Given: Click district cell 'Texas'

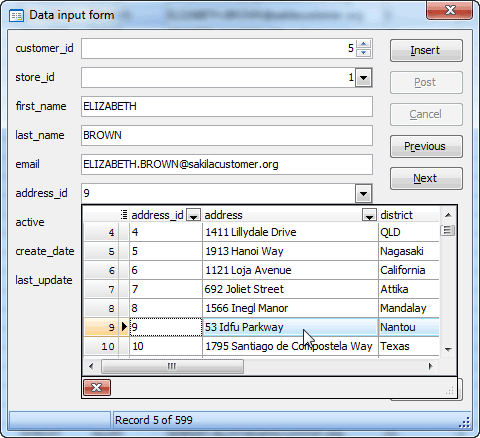Looking at the screenshot, I should coord(409,346).
